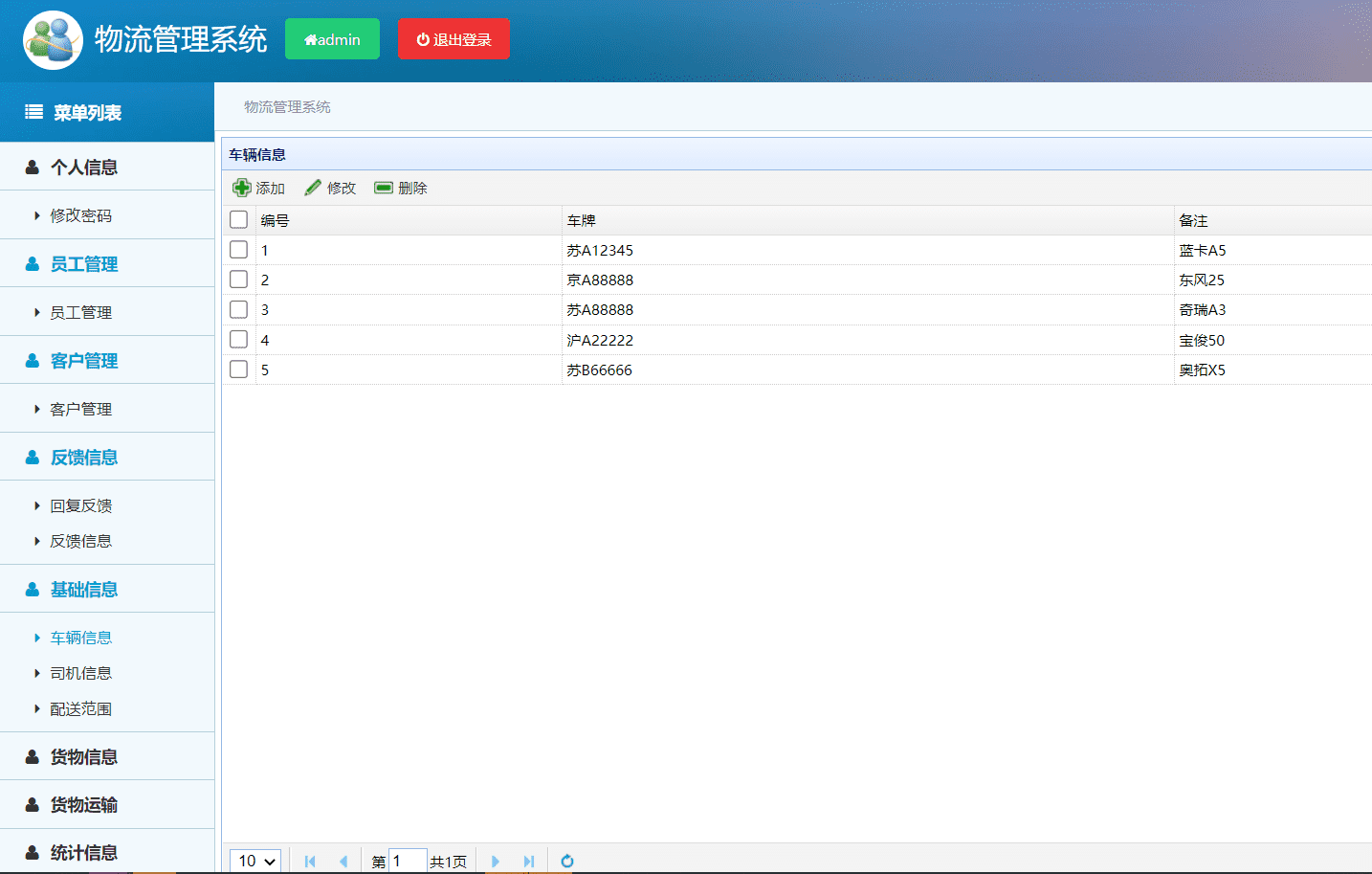The image size is (1372, 874).
Task: Click the green minus delete icon
Action: point(384,188)
